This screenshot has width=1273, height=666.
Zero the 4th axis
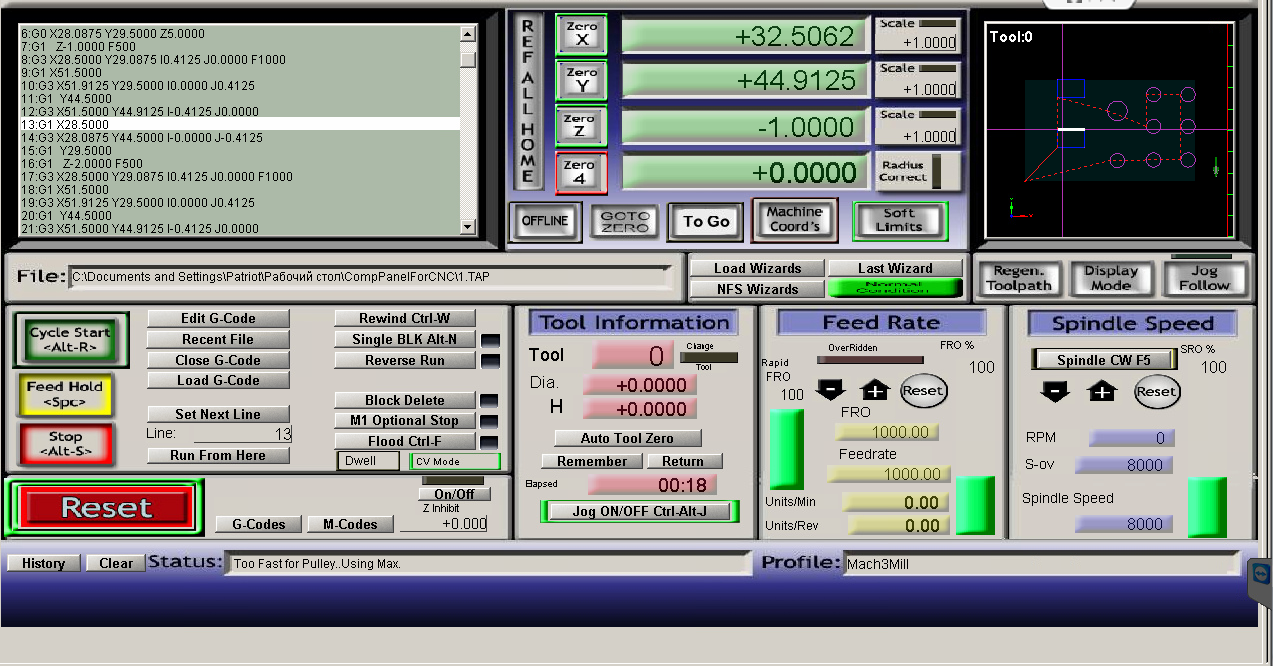581,172
